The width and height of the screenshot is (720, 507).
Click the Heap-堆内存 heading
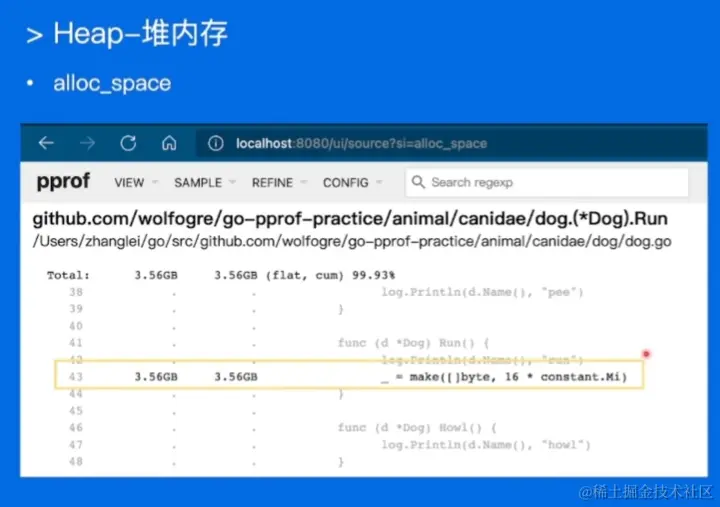(x=141, y=34)
